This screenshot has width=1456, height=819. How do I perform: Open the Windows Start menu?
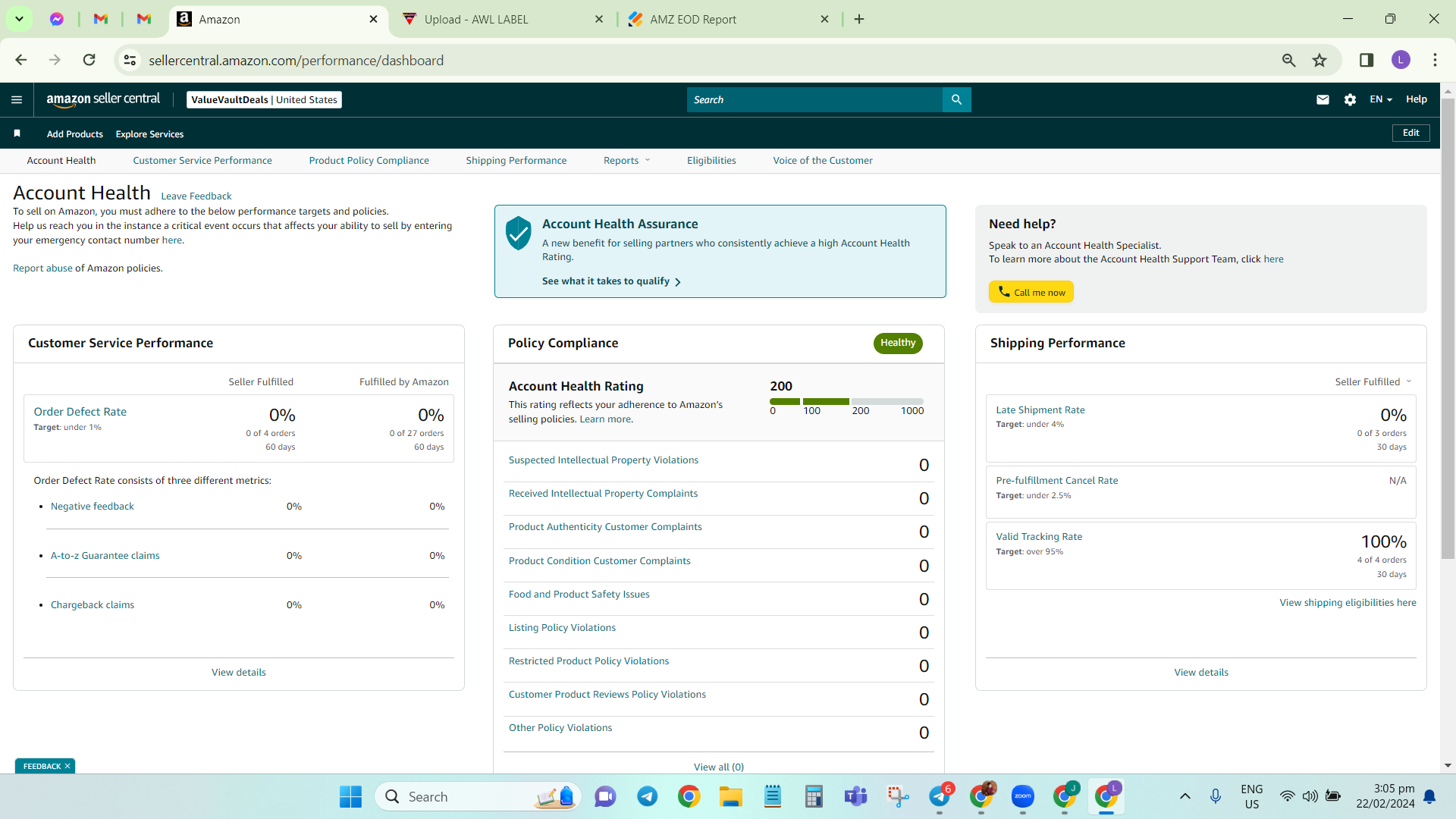coord(350,796)
